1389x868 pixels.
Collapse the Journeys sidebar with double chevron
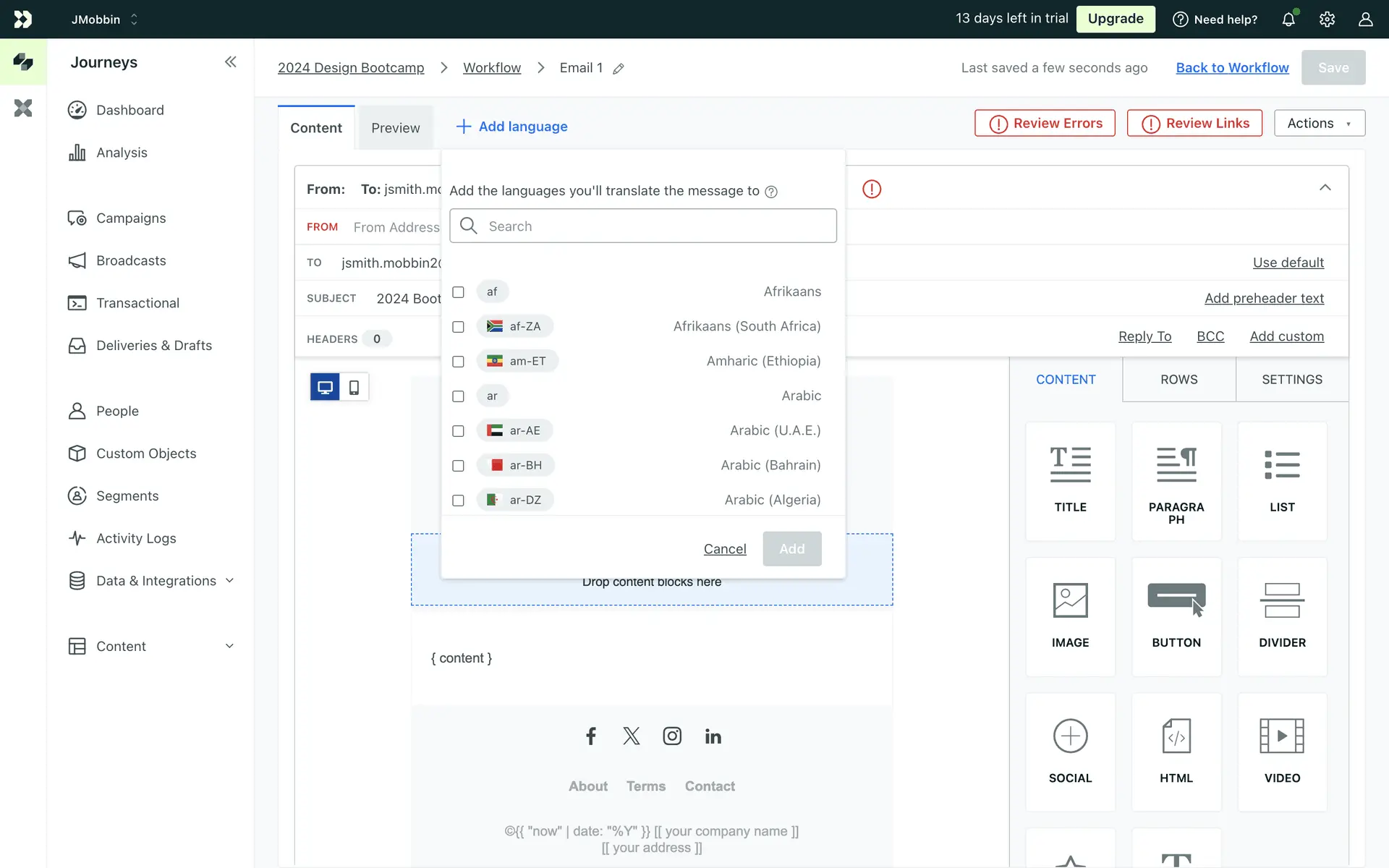[x=230, y=62]
